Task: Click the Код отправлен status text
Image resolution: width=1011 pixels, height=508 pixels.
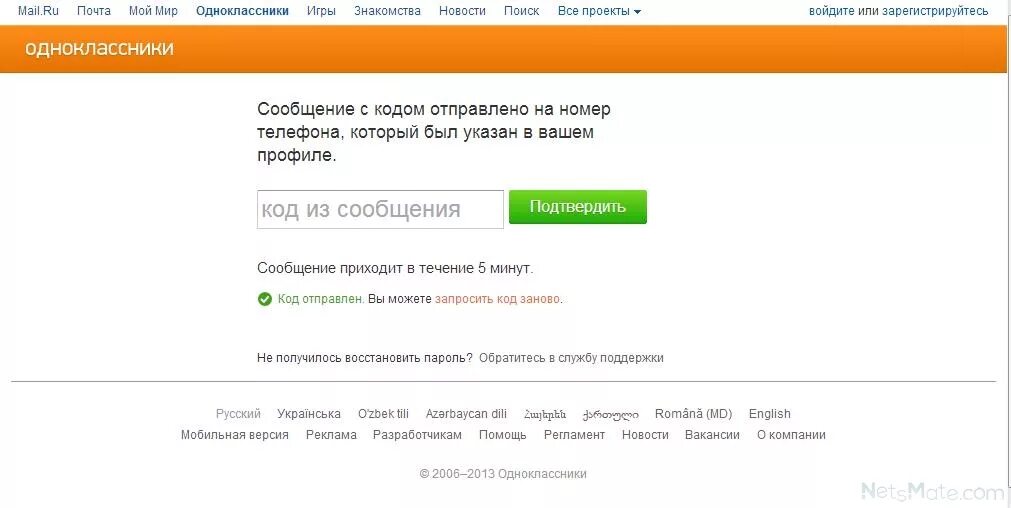Action: [x=321, y=299]
